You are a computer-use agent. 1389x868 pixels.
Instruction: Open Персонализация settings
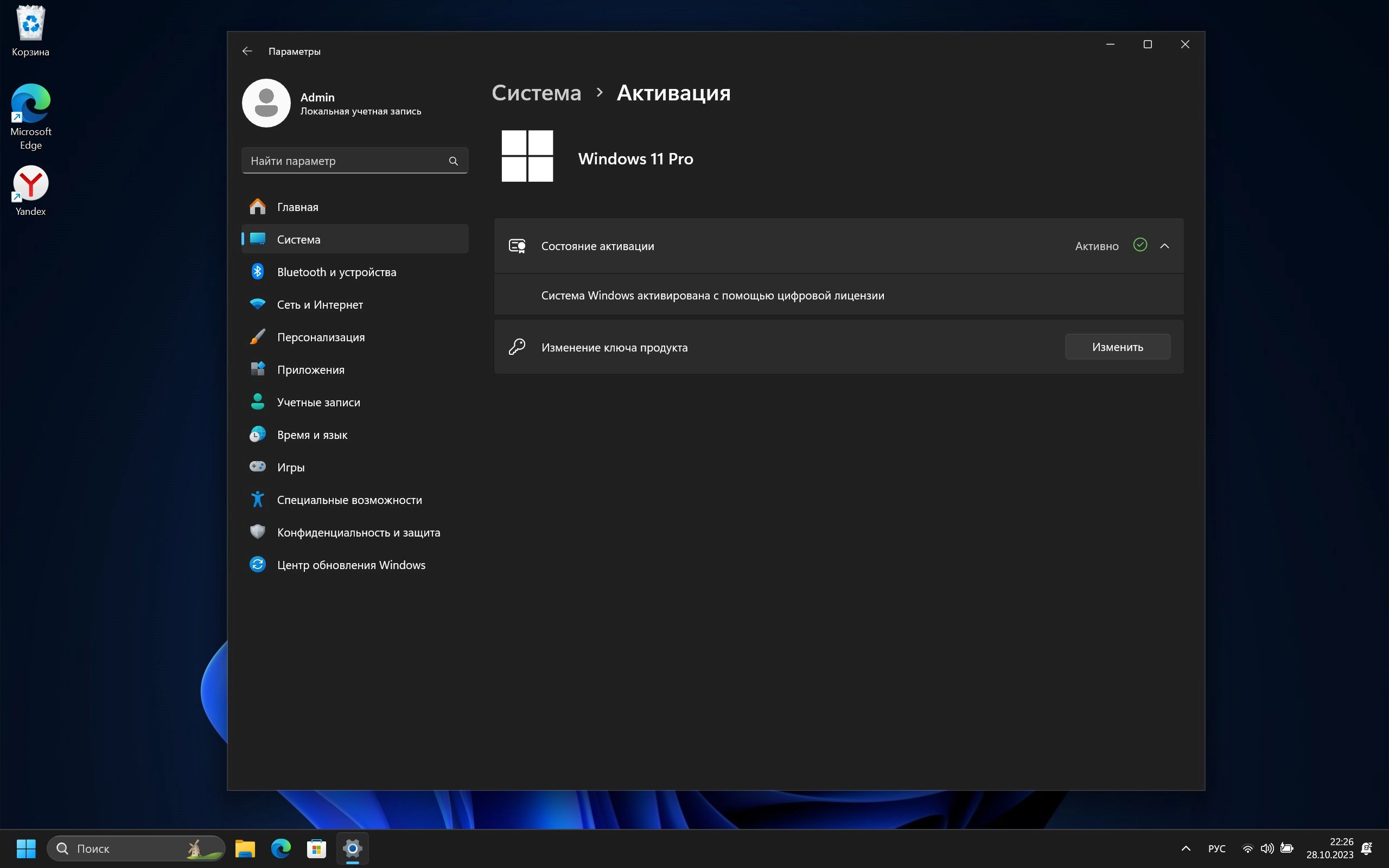click(320, 337)
